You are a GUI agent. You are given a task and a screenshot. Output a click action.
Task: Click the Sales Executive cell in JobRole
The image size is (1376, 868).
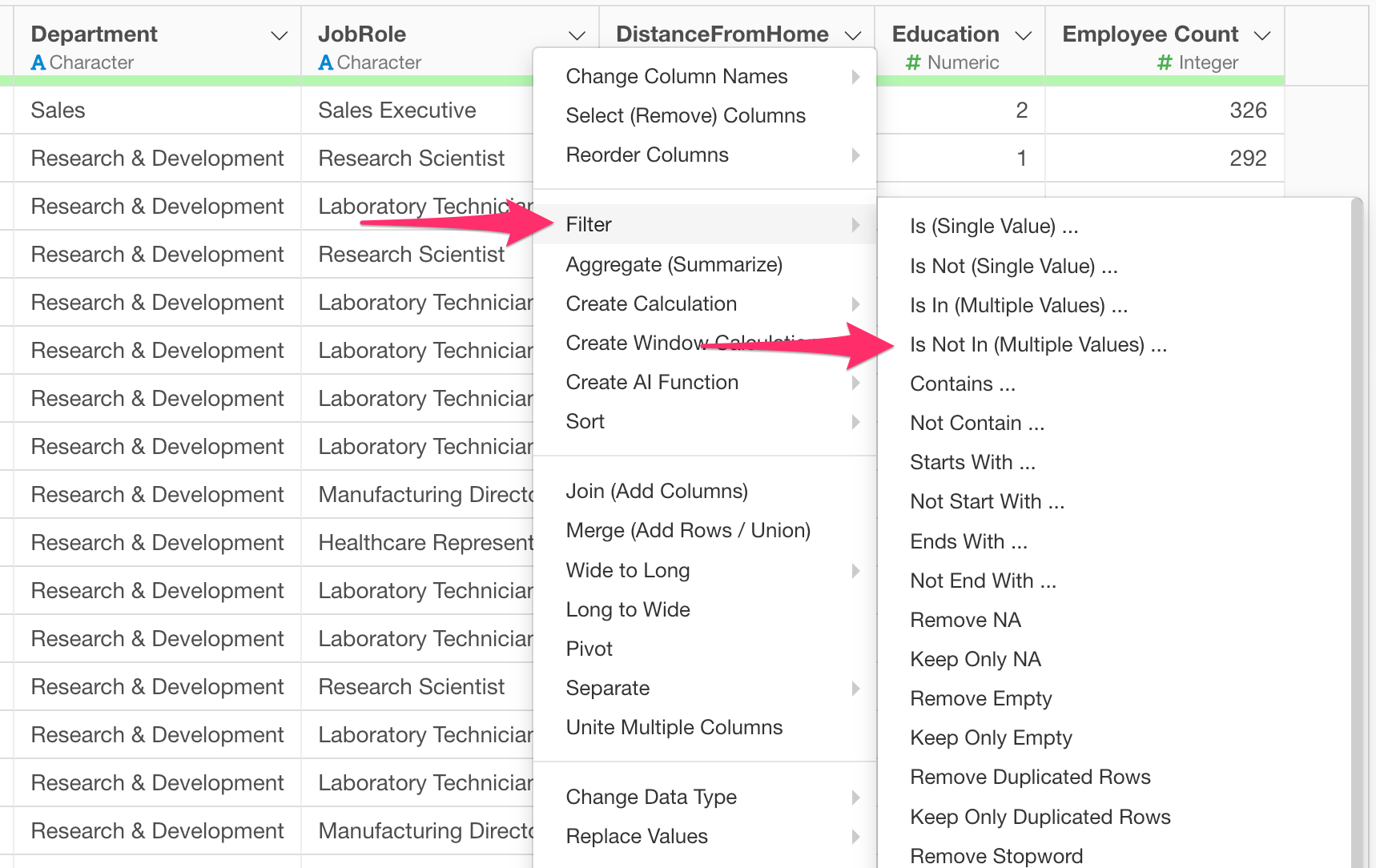coord(397,111)
